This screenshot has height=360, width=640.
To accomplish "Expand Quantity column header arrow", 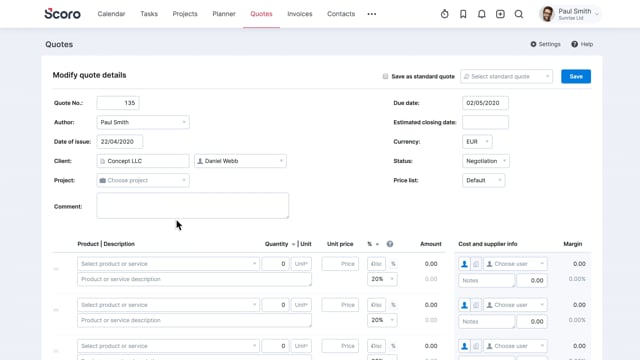I will pyautogui.click(x=293, y=244).
